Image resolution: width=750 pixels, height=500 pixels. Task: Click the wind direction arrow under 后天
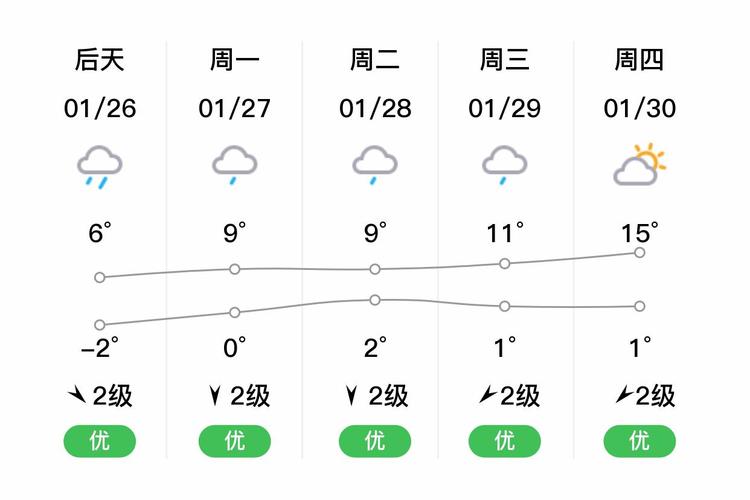pyautogui.click(x=76, y=397)
